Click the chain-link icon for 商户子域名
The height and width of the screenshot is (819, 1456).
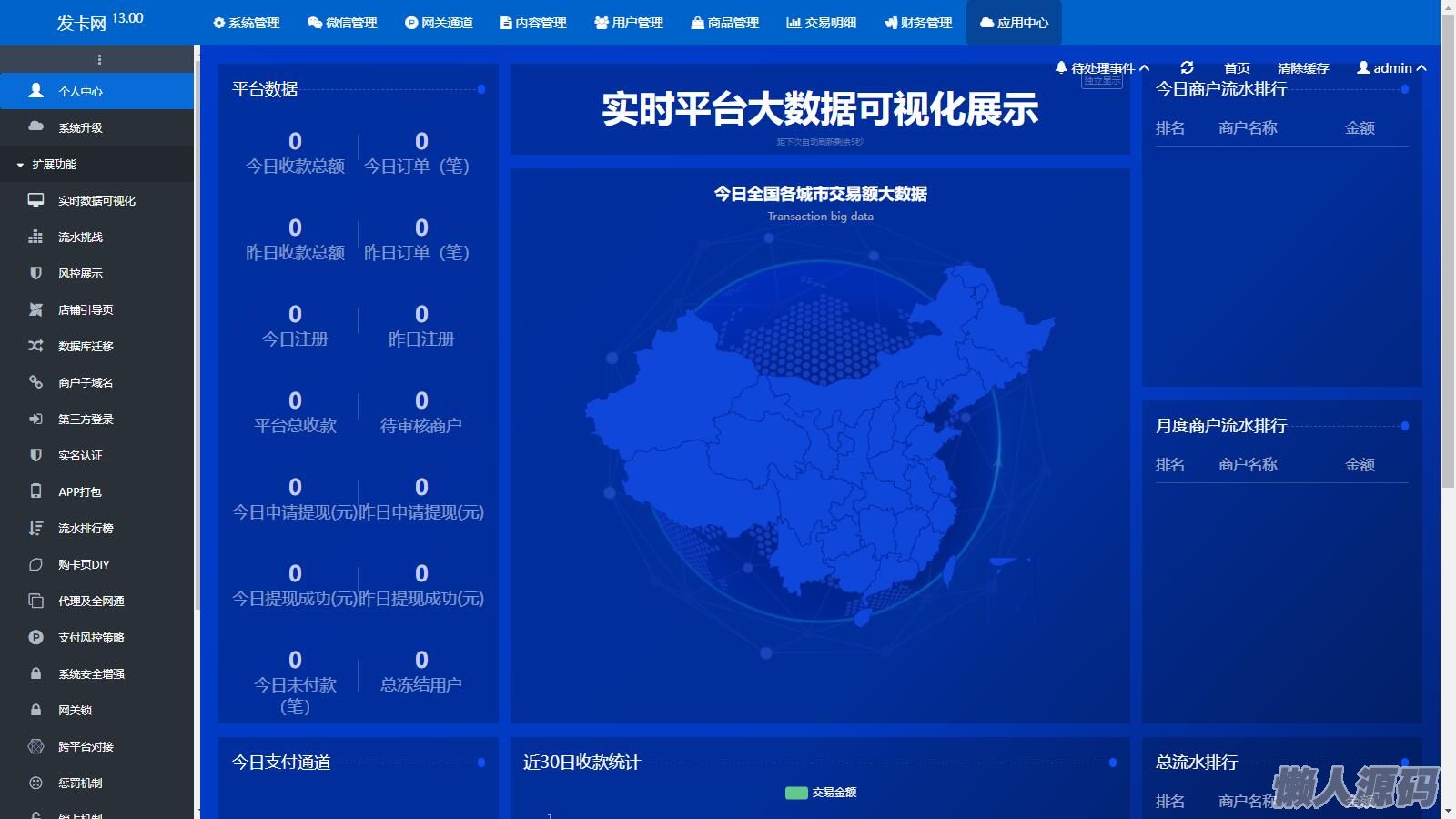point(35,382)
